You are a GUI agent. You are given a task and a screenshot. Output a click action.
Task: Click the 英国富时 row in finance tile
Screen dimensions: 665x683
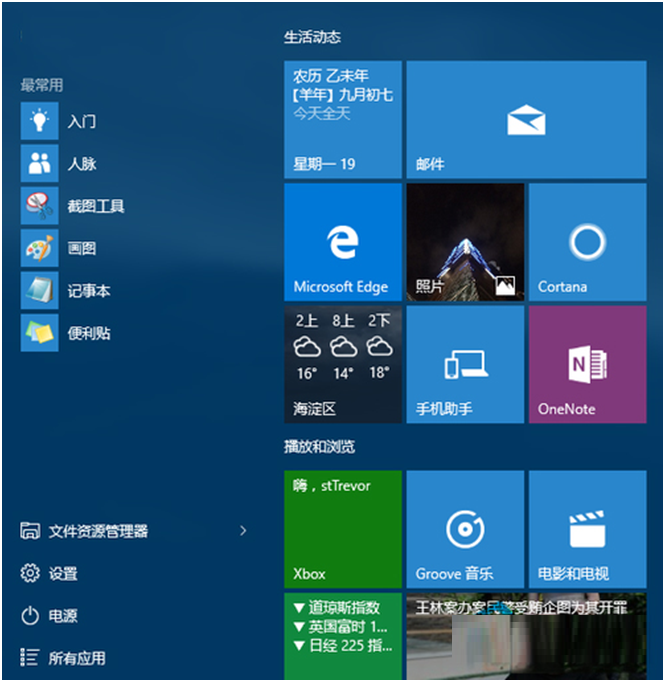click(341, 627)
